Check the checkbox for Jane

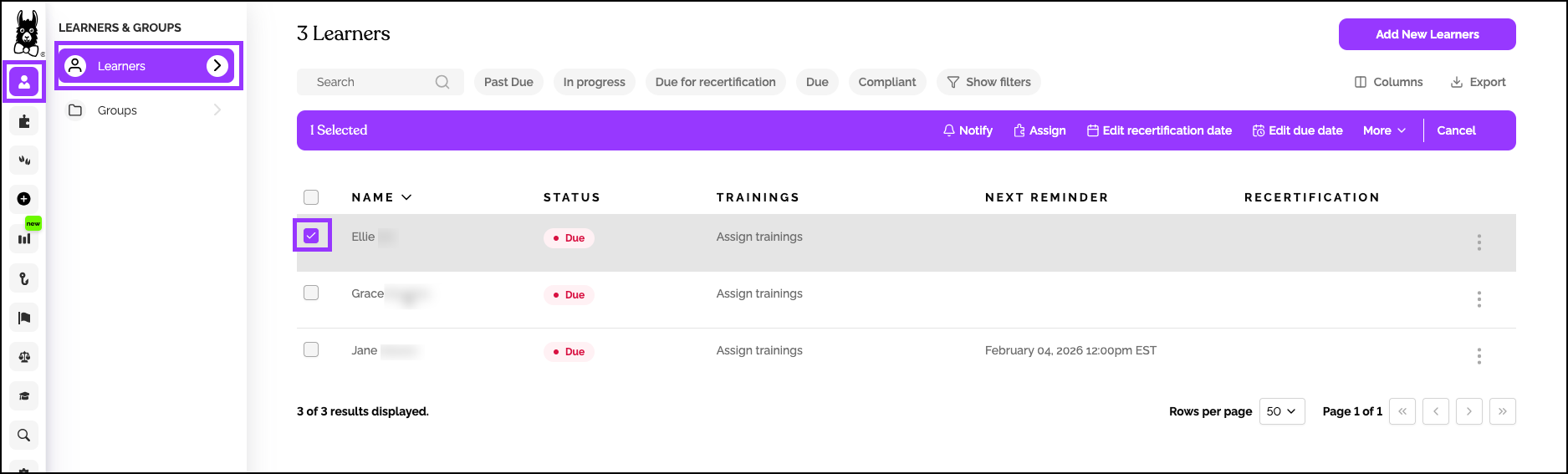click(x=311, y=349)
